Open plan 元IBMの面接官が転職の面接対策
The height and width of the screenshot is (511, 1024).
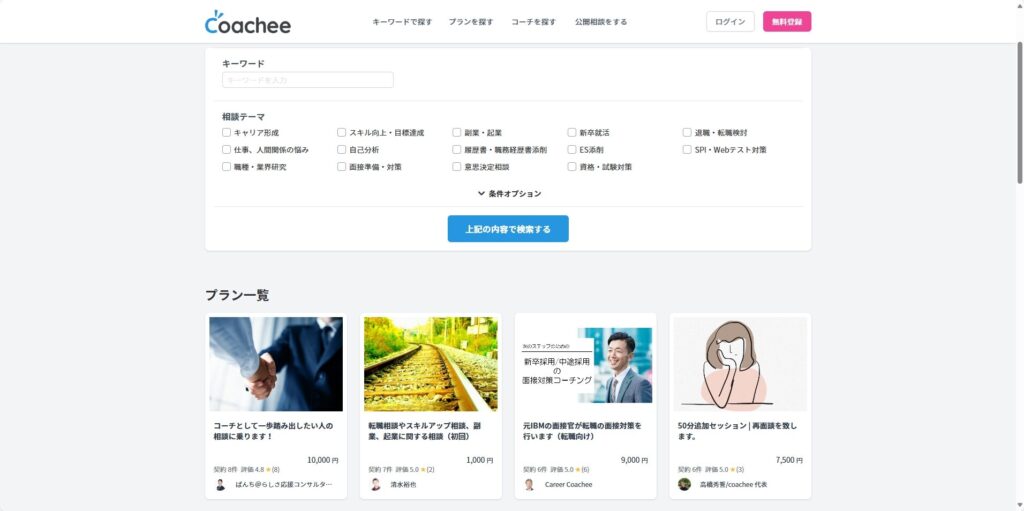583,431
